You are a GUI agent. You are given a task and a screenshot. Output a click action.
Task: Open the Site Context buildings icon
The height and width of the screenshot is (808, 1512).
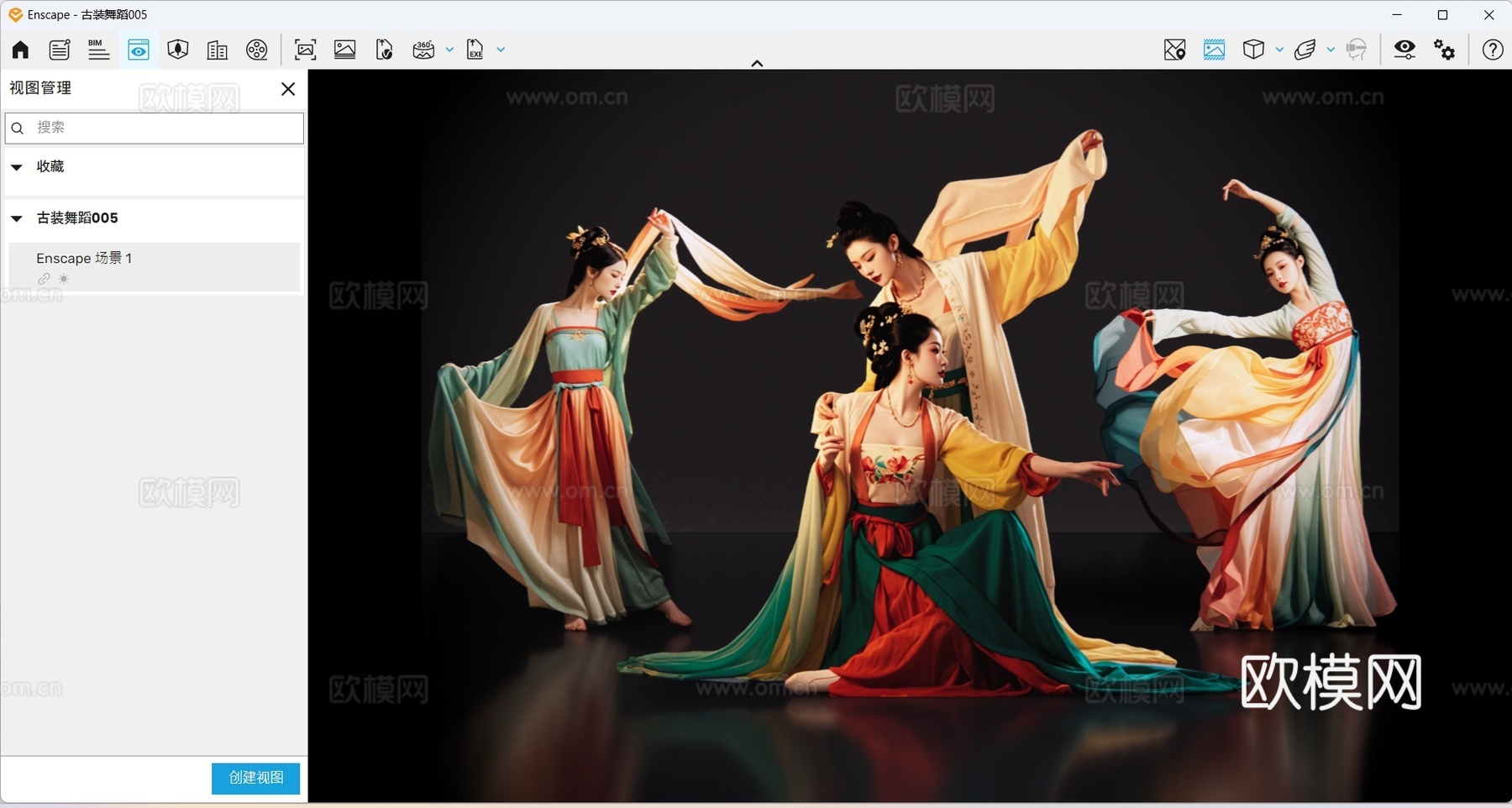[x=217, y=50]
